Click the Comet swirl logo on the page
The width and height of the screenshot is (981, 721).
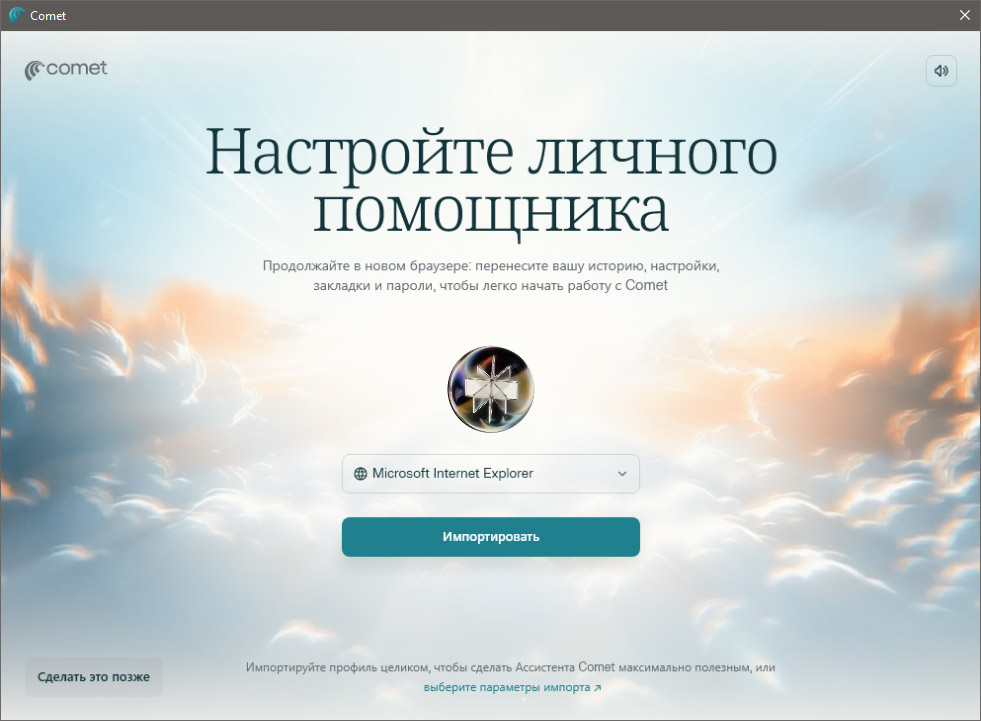pos(34,70)
